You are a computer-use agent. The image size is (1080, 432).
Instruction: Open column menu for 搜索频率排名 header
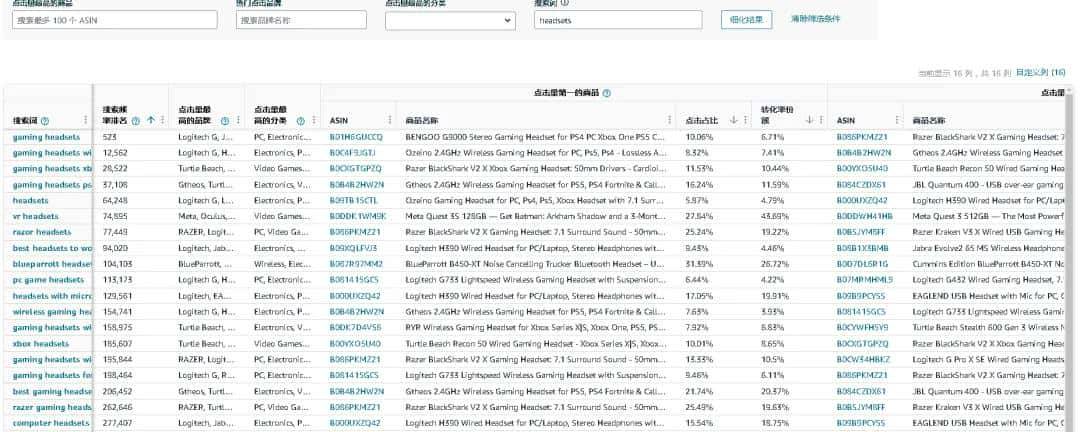(x=163, y=120)
